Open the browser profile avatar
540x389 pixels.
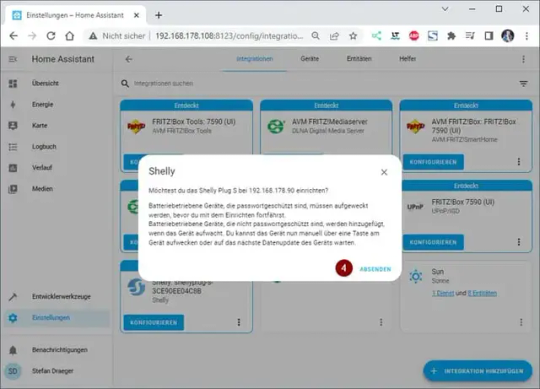508,36
